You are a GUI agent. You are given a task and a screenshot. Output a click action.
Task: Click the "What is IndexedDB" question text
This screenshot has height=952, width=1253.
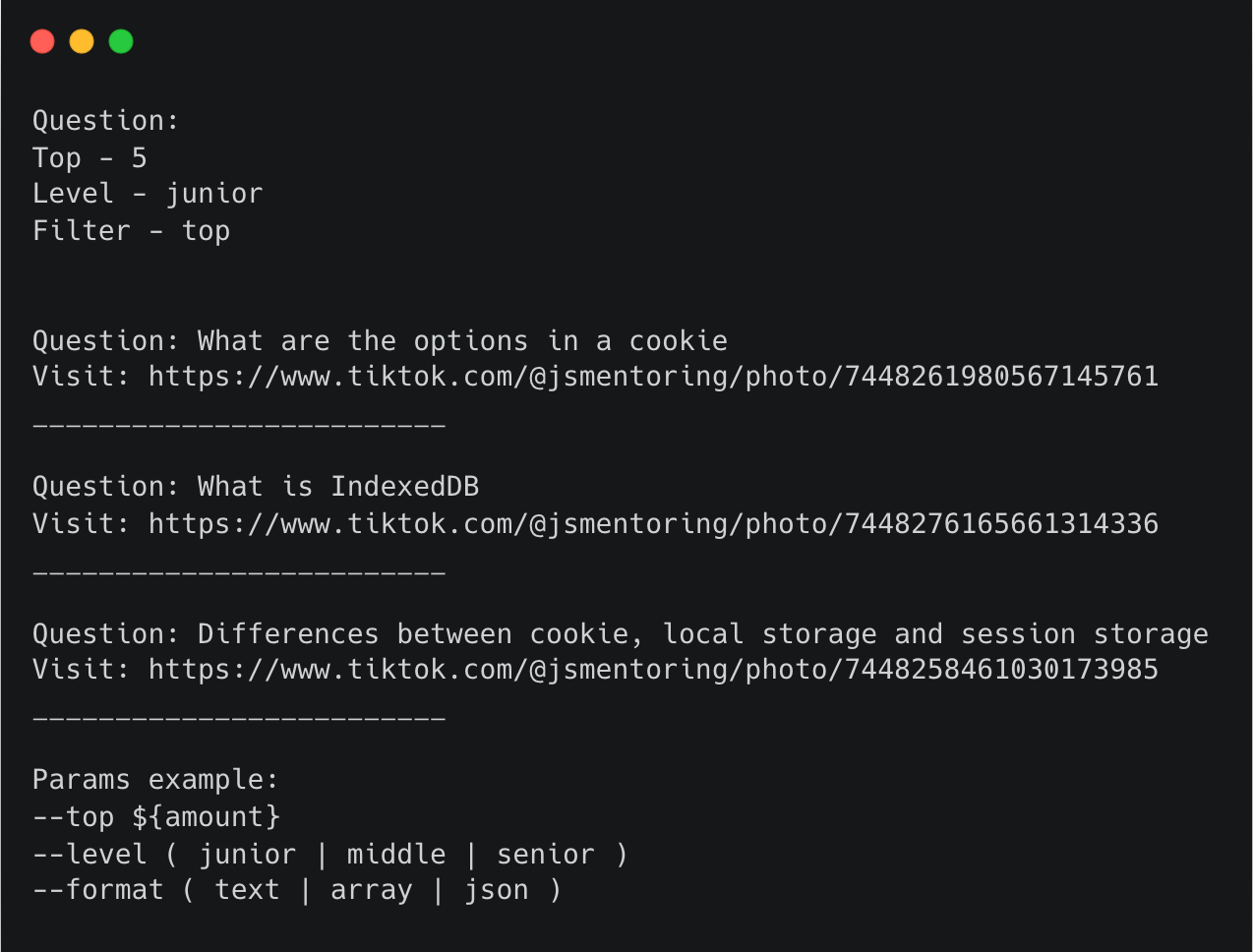pos(338,487)
